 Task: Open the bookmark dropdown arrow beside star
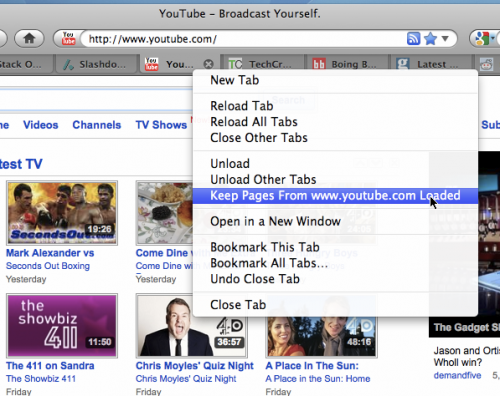click(x=445, y=39)
